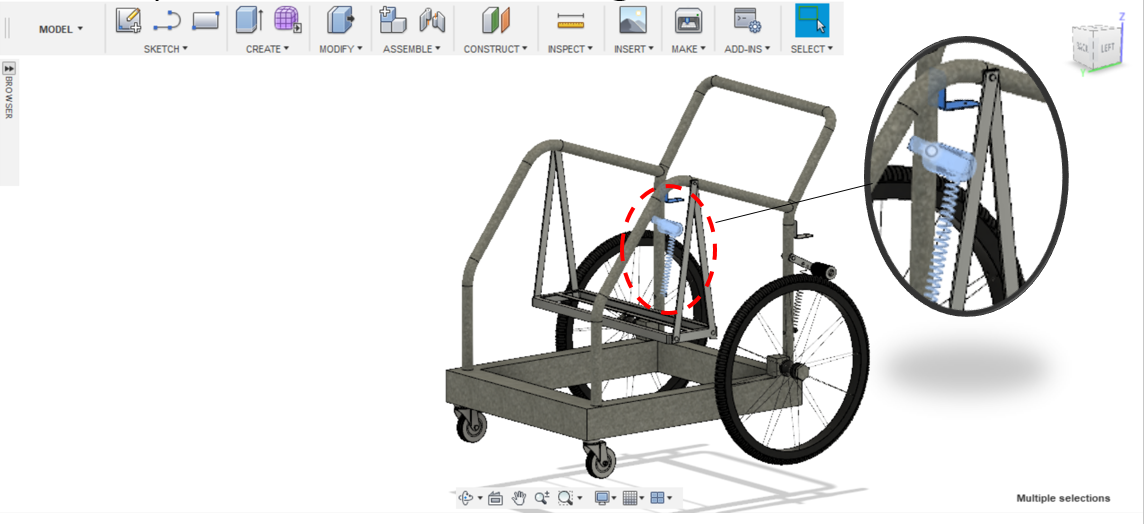Image resolution: width=1144 pixels, height=524 pixels.
Task: Open Grid and Snaps icon
Action: coord(630,498)
